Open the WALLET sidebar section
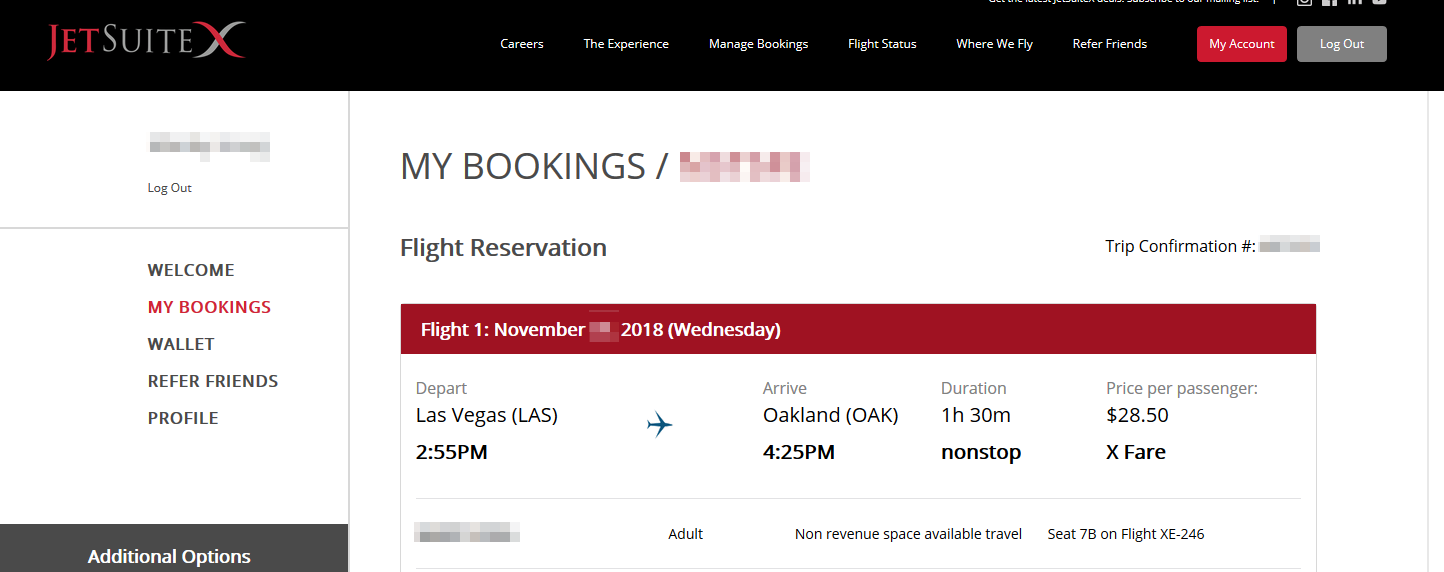The height and width of the screenshot is (572, 1444). pyautogui.click(x=181, y=344)
